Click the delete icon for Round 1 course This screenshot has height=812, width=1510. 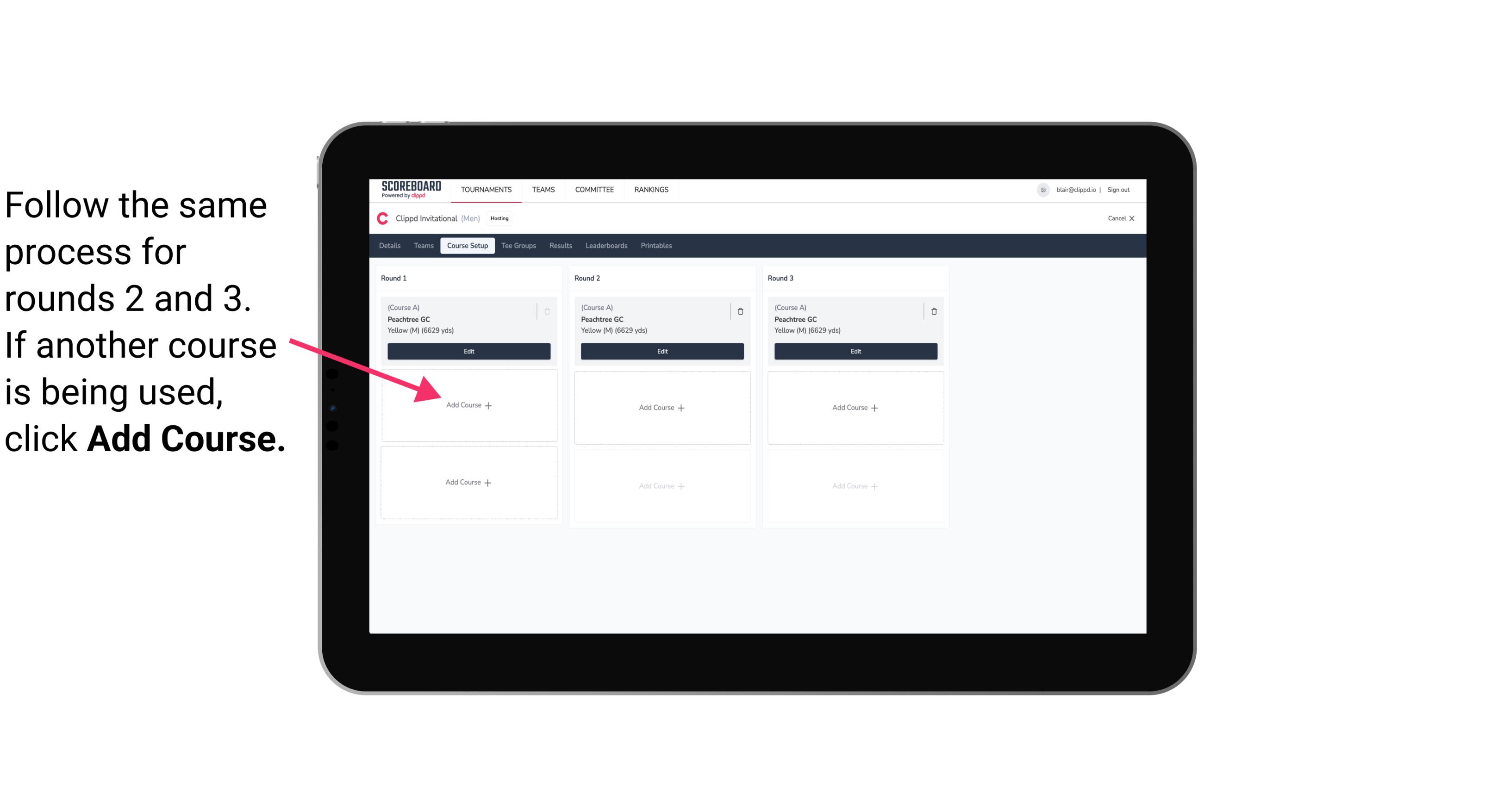tap(548, 311)
